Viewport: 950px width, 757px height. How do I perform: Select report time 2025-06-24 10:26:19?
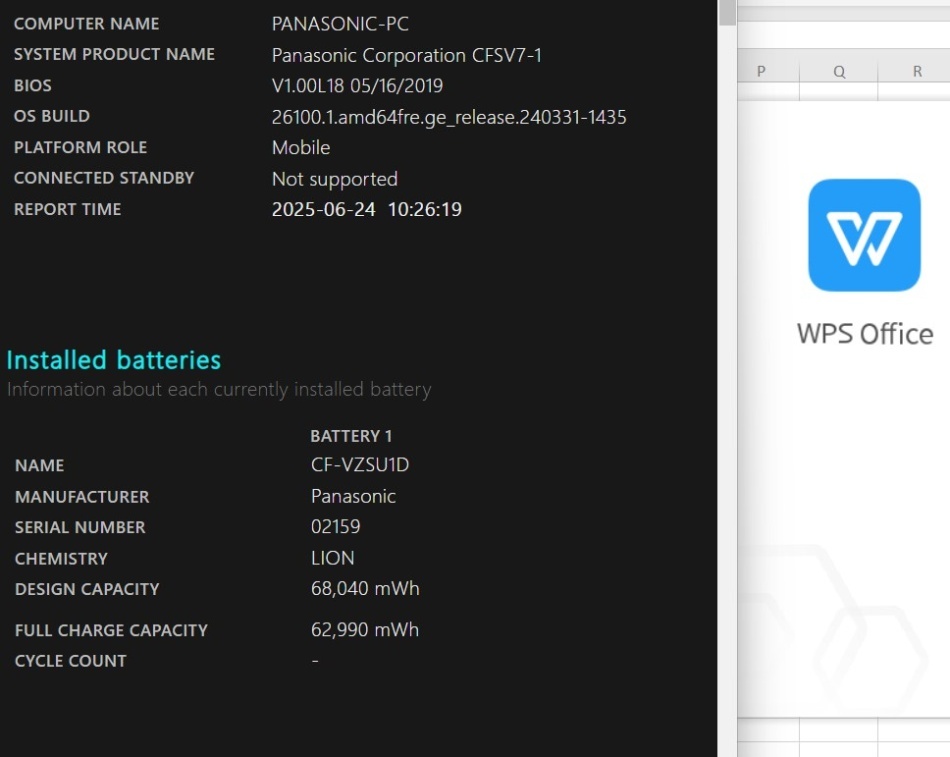click(x=367, y=209)
